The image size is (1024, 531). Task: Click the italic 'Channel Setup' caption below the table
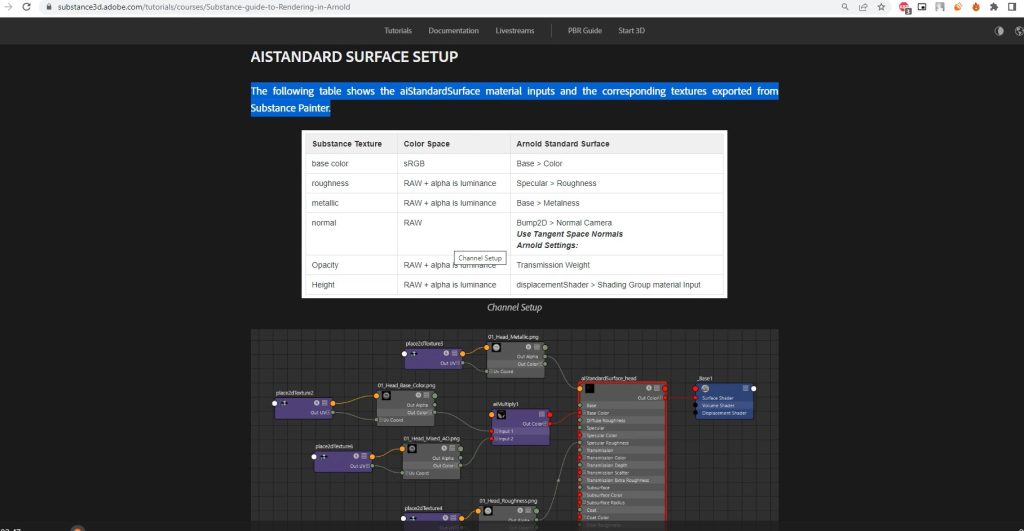515,307
